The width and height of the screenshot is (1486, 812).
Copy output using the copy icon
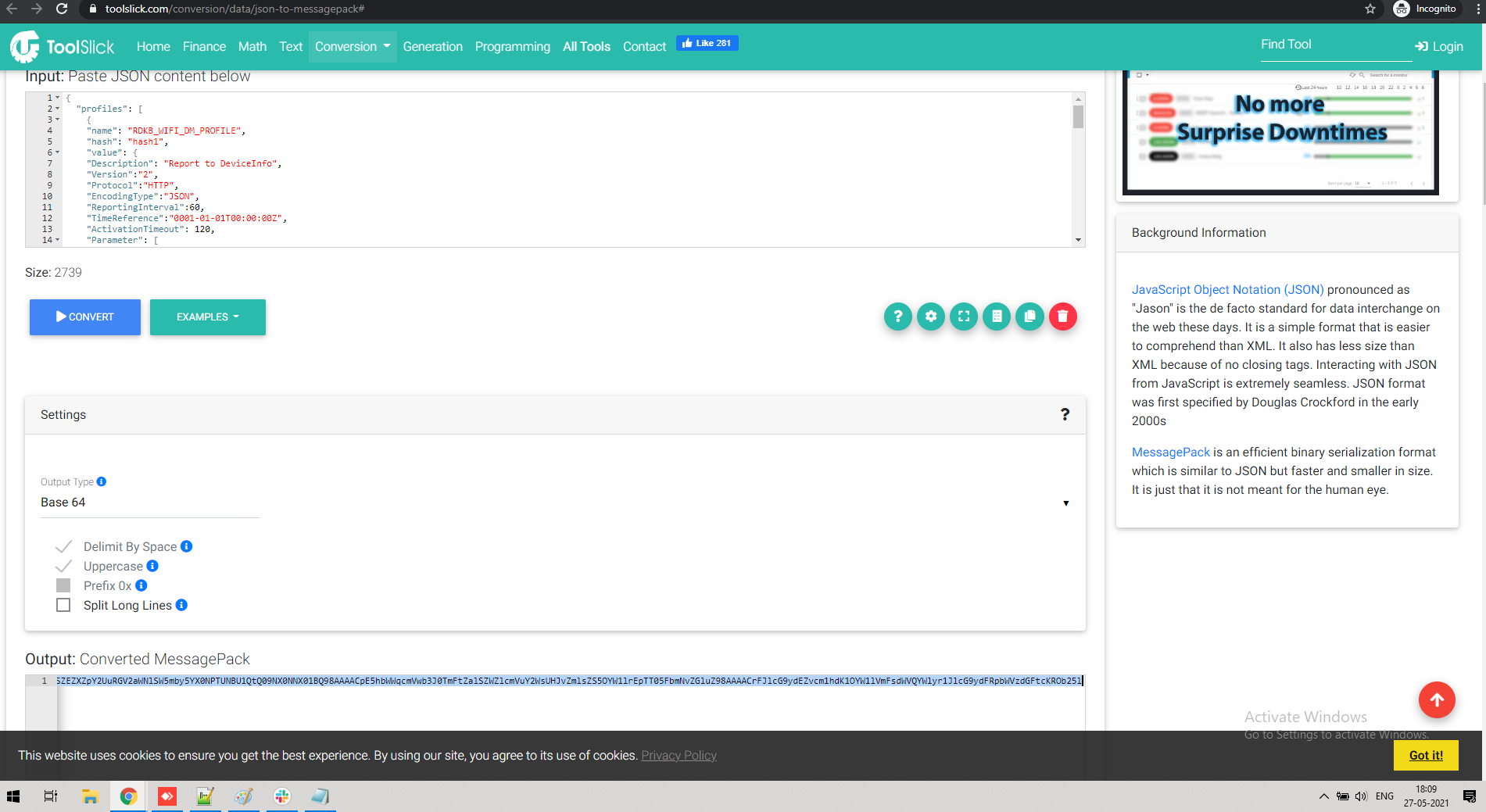click(1030, 317)
